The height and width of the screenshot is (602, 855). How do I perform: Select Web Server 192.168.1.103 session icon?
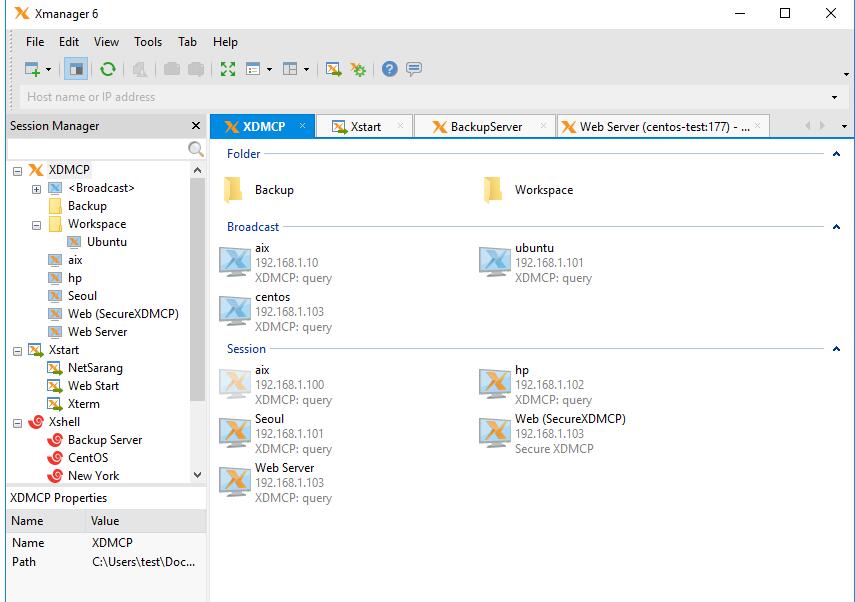pos(235,482)
